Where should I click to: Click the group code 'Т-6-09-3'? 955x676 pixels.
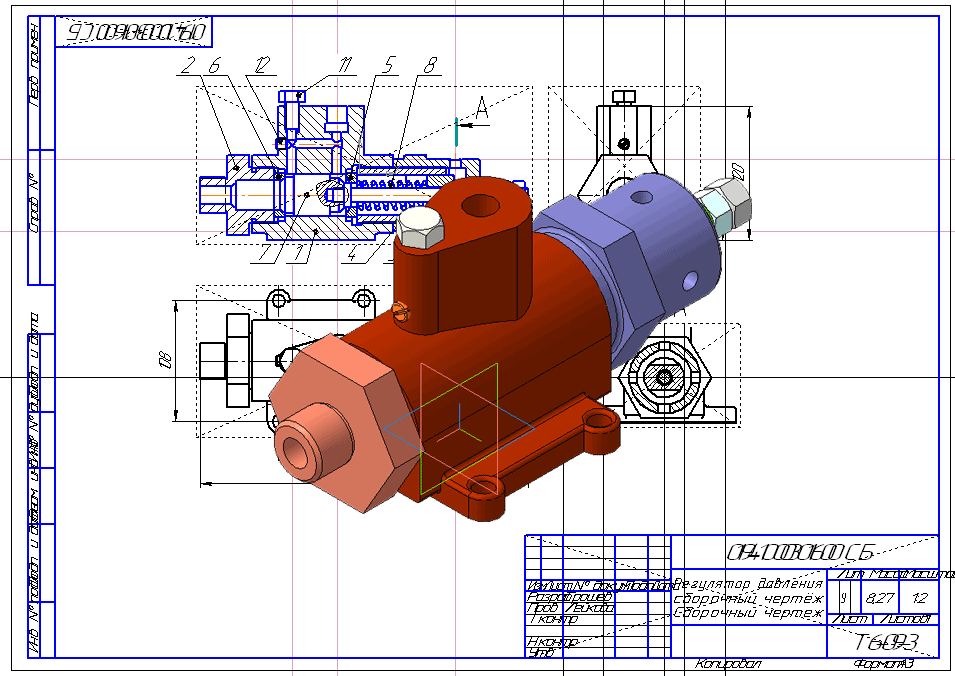point(886,642)
